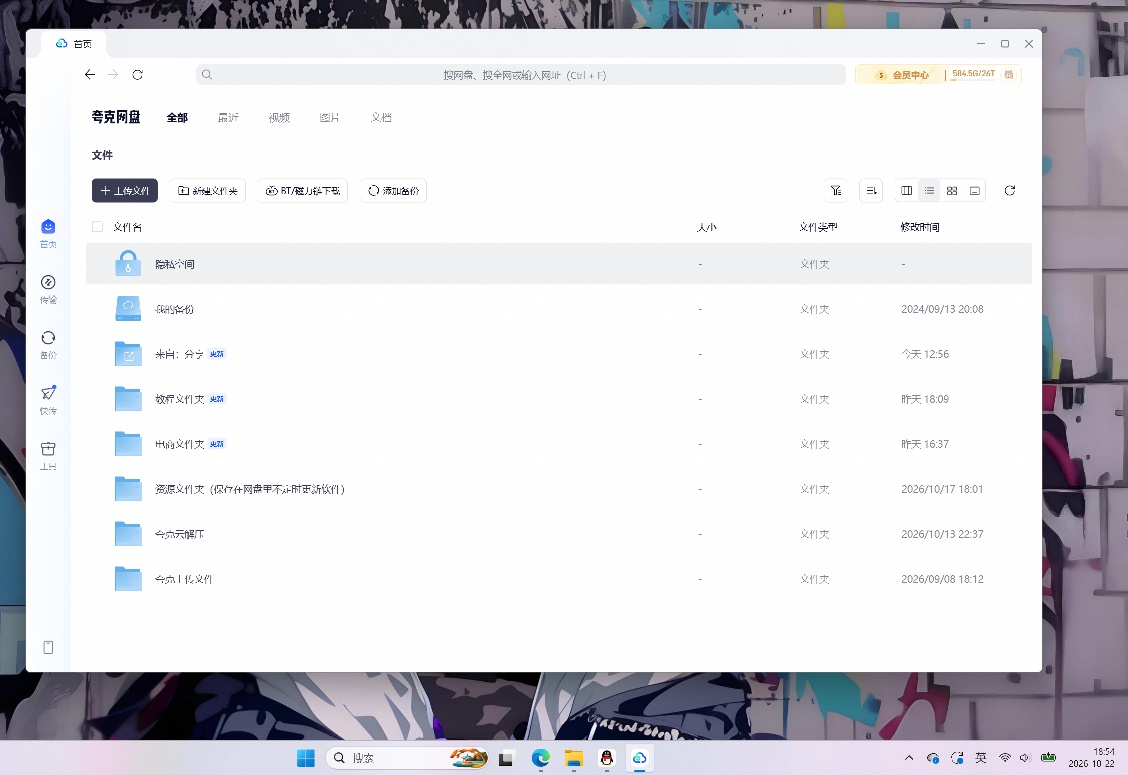Open the 我的备份 folder row
Image resolution: width=1128 pixels, height=775 pixels.
[x=559, y=309]
